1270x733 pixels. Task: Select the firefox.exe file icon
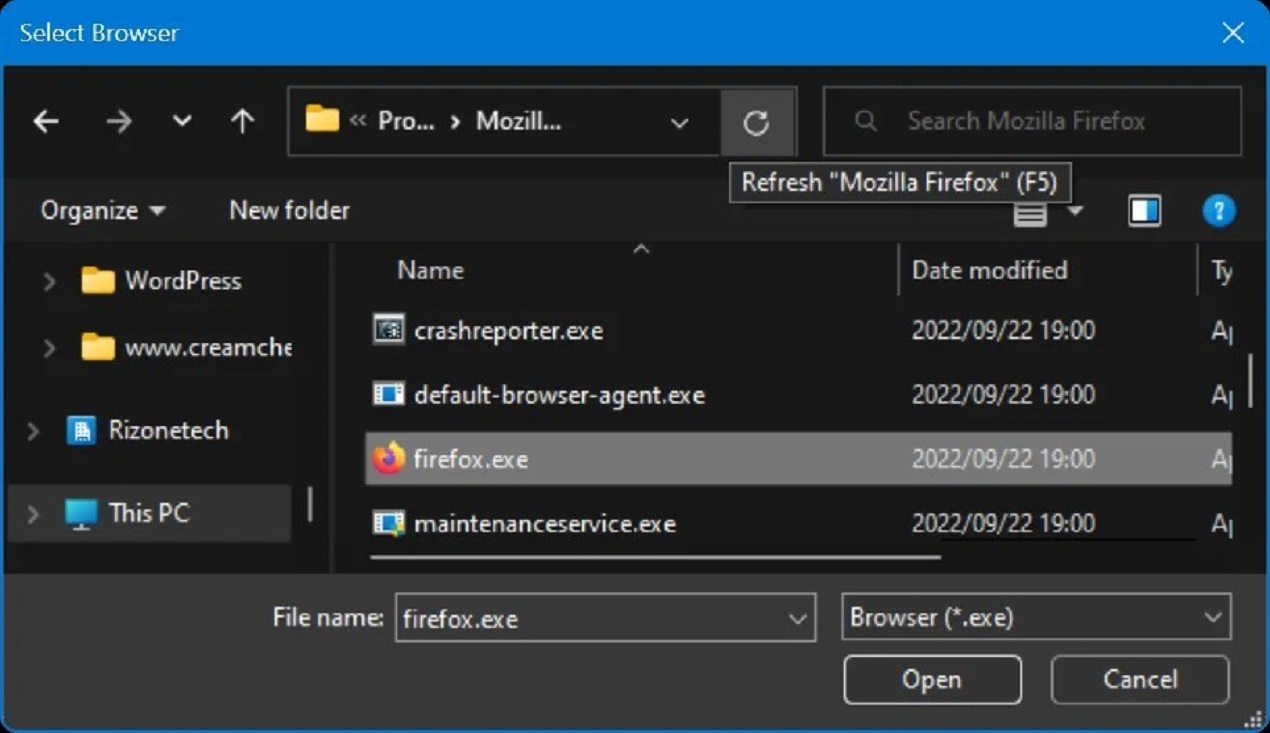click(x=388, y=459)
